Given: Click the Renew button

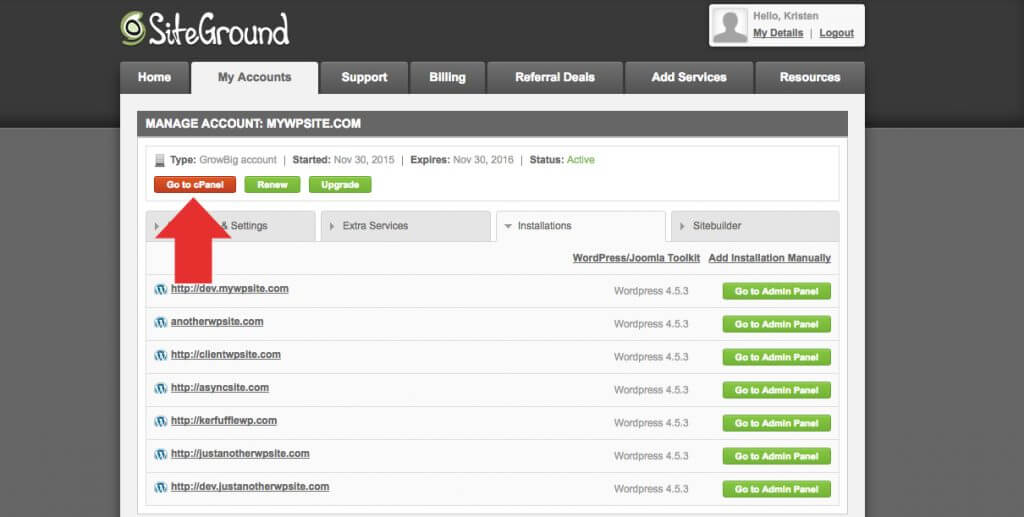Looking at the screenshot, I should pos(272,185).
